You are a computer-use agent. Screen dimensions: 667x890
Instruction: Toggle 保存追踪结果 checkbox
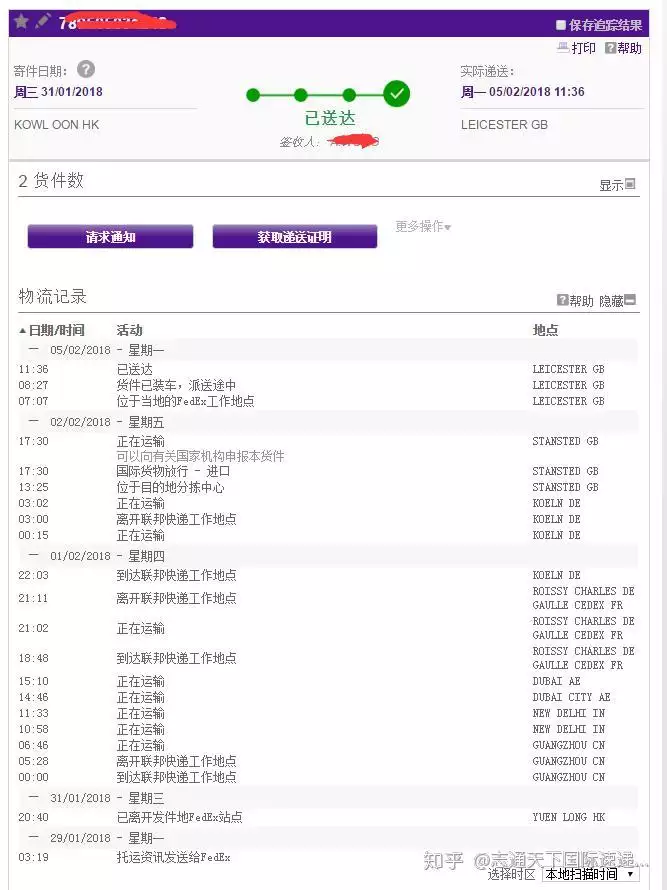561,24
